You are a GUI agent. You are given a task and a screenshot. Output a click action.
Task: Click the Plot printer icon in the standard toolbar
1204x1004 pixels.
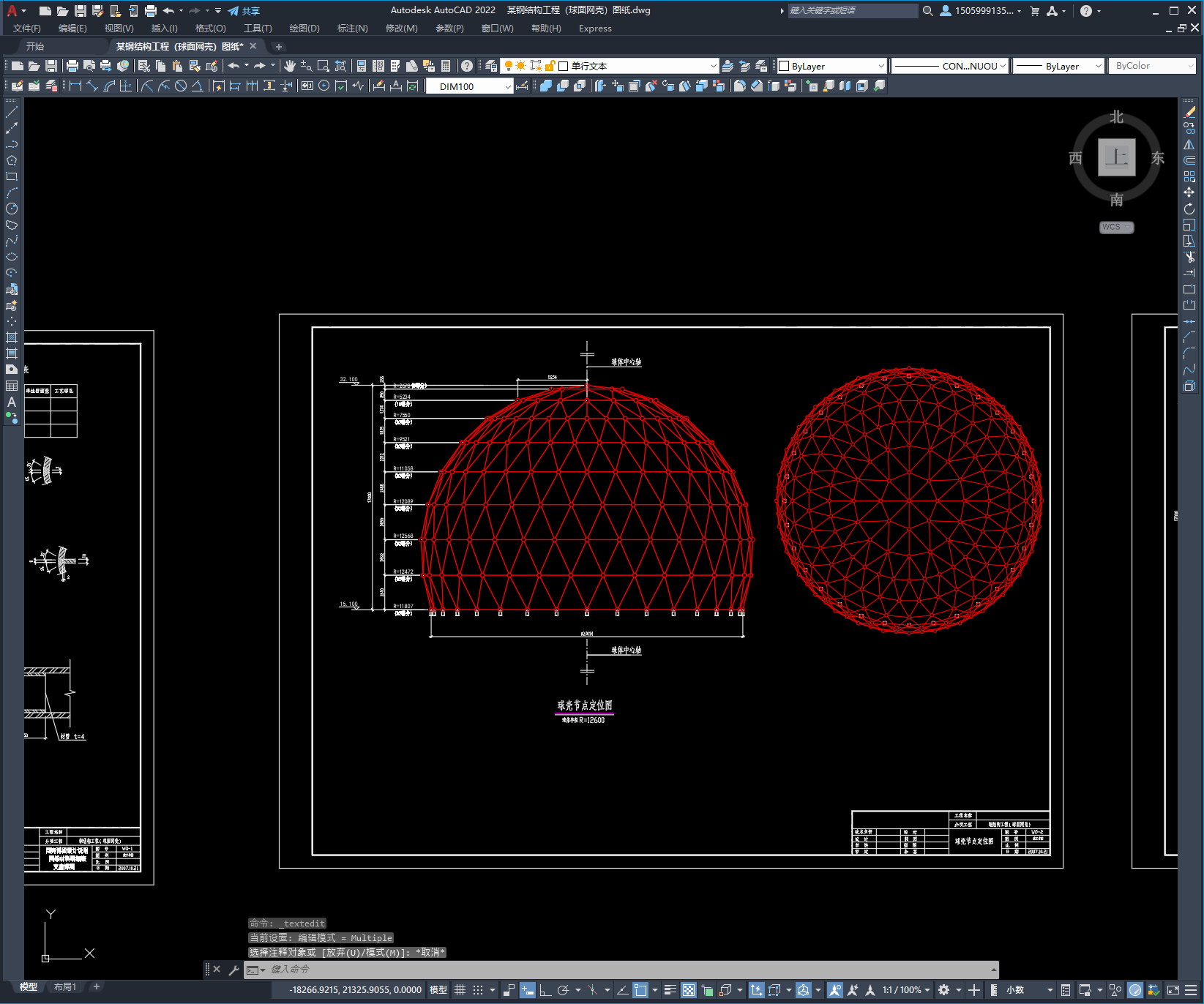pyautogui.click(x=72, y=66)
